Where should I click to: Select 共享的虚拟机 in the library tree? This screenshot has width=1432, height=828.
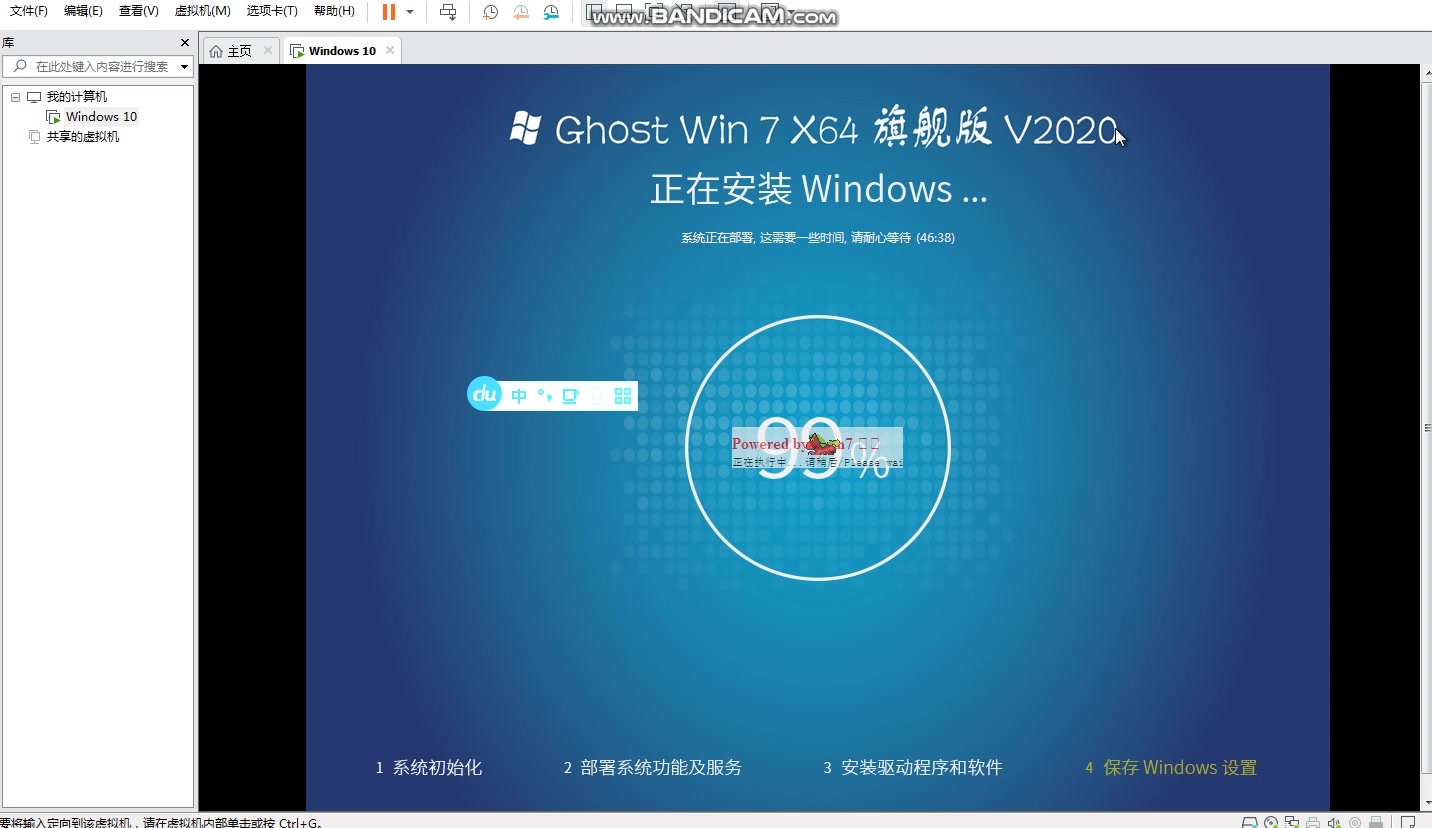83,137
